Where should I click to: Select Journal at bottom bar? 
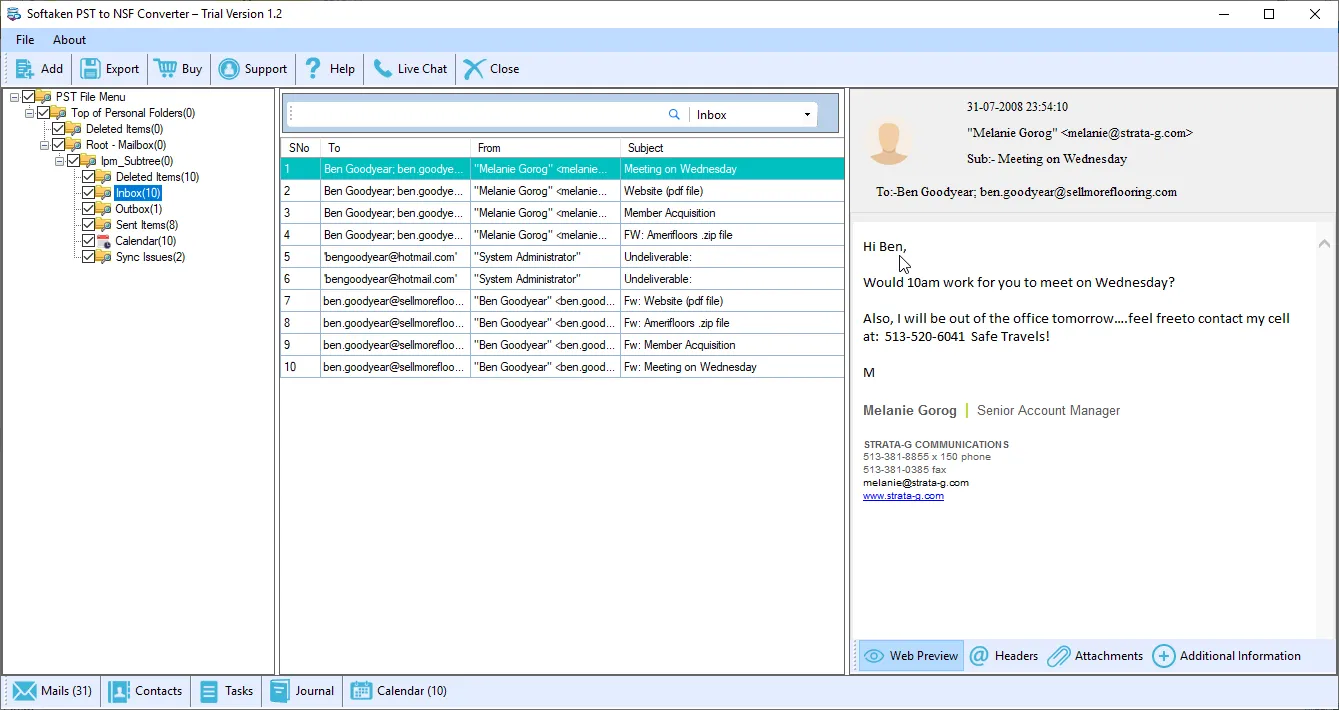(x=302, y=691)
